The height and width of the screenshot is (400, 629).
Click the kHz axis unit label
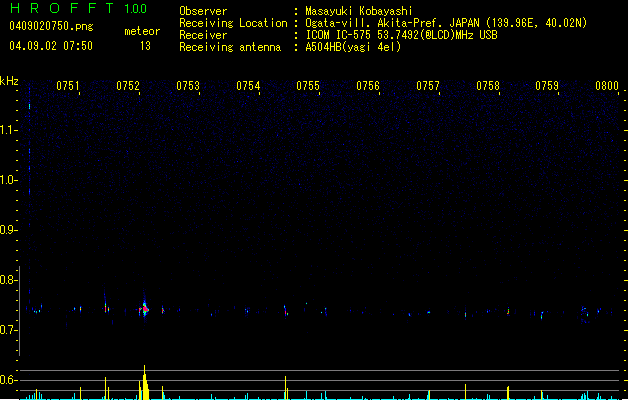coord(9,81)
